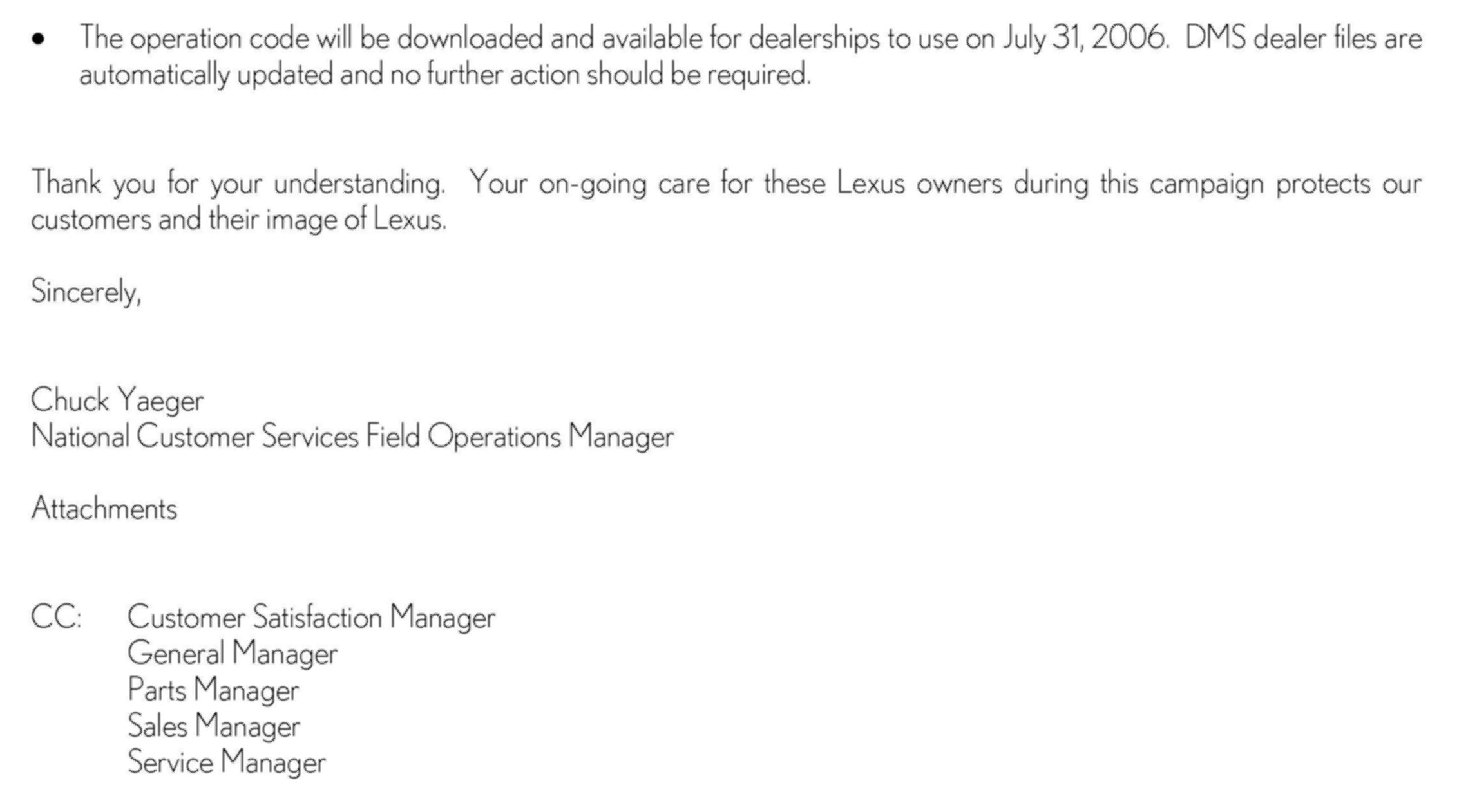
Task: Click 'Parts Manager' in CC list
Action: click(213, 690)
